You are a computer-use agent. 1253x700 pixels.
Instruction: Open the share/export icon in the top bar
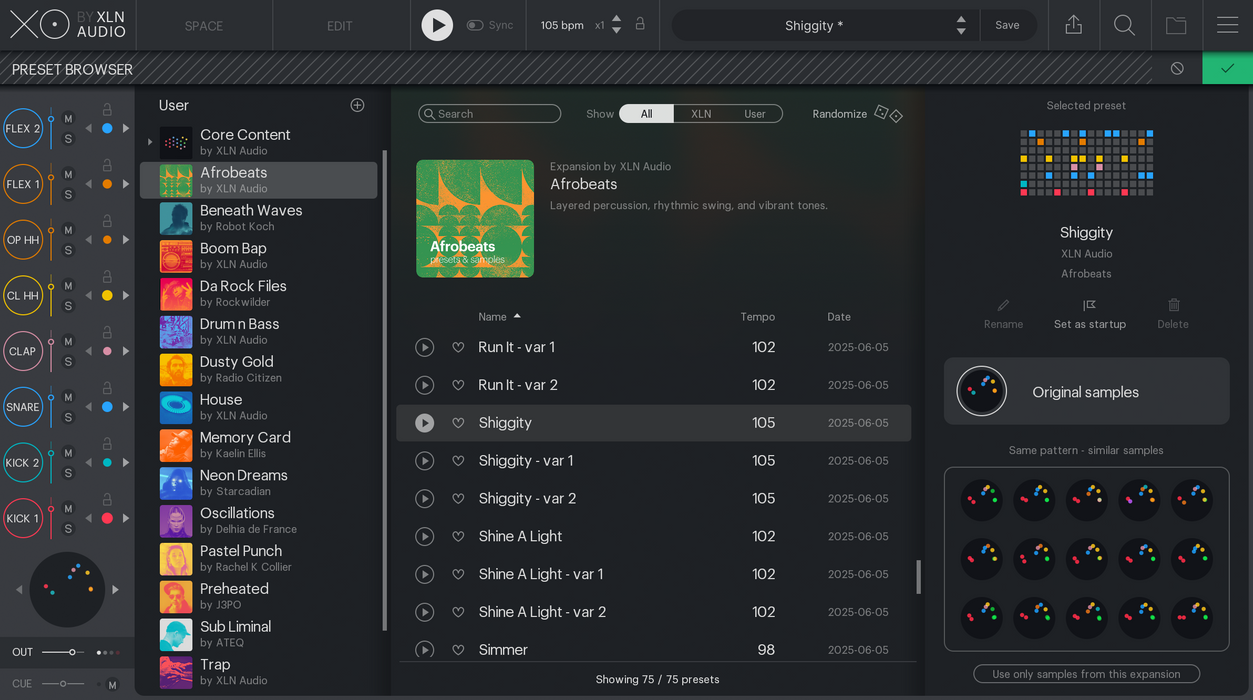coord(1073,25)
